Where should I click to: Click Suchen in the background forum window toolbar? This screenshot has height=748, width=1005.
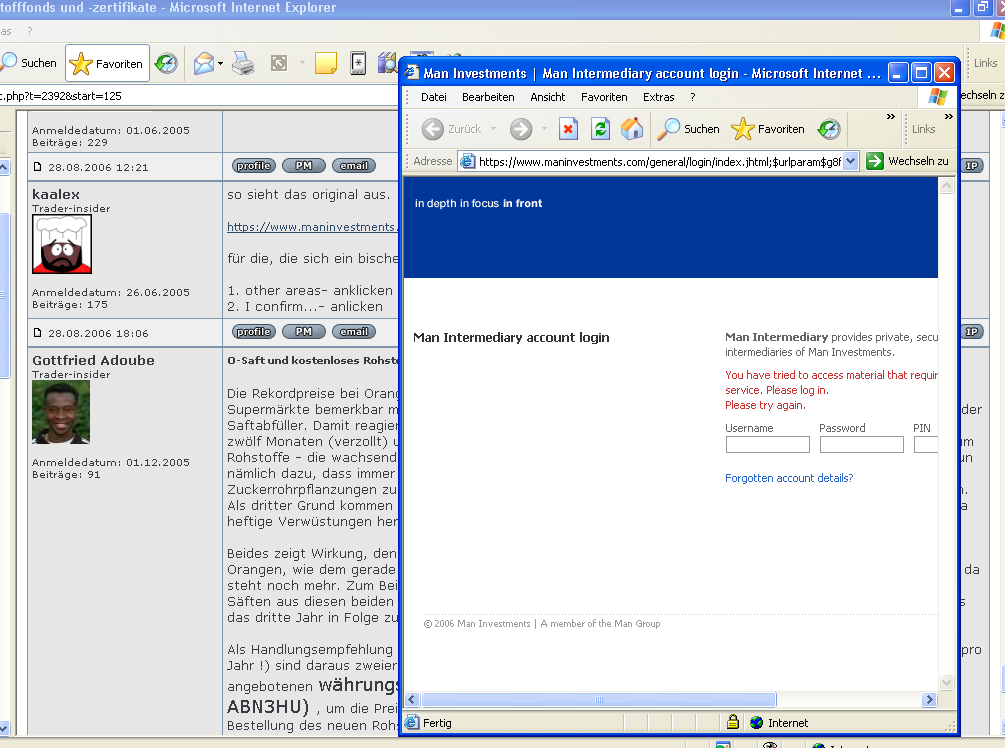[29, 63]
